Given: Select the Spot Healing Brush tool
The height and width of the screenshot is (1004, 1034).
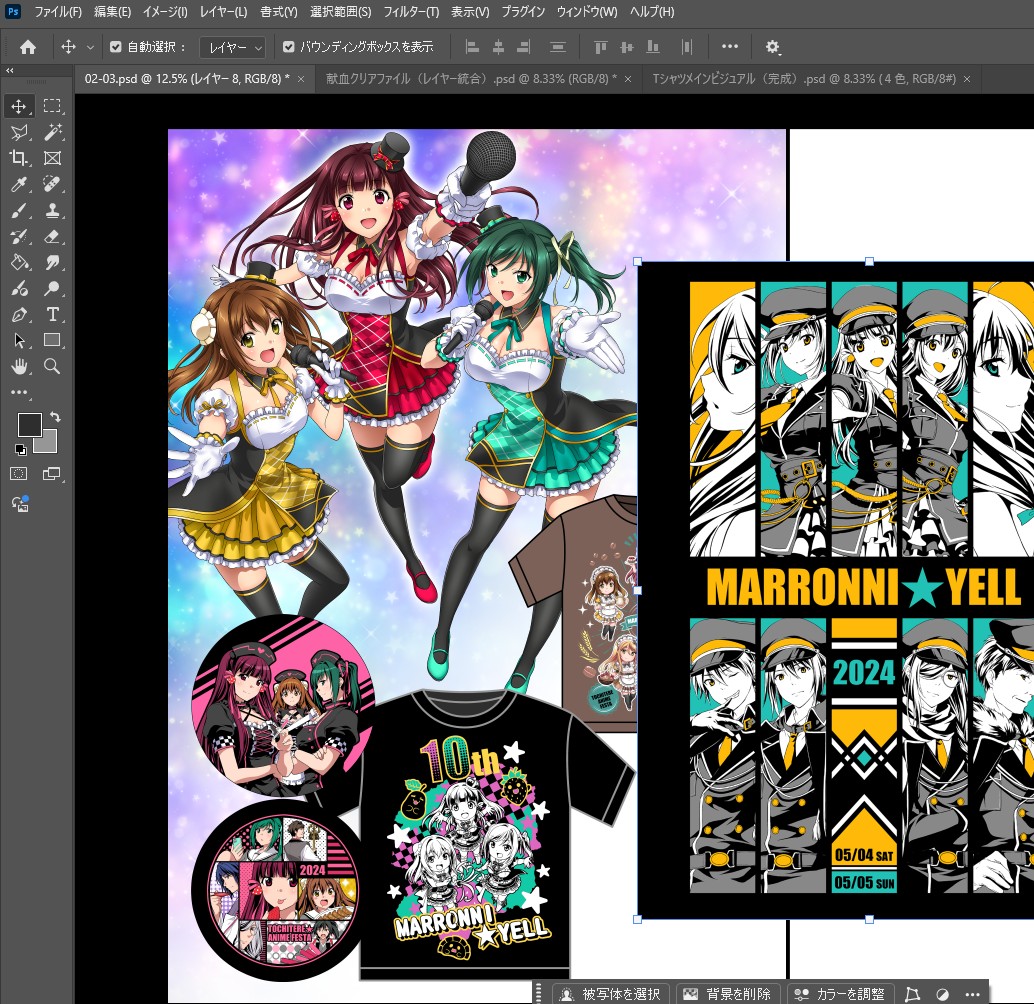Looking at the screenshot, I should pos(52,184).
